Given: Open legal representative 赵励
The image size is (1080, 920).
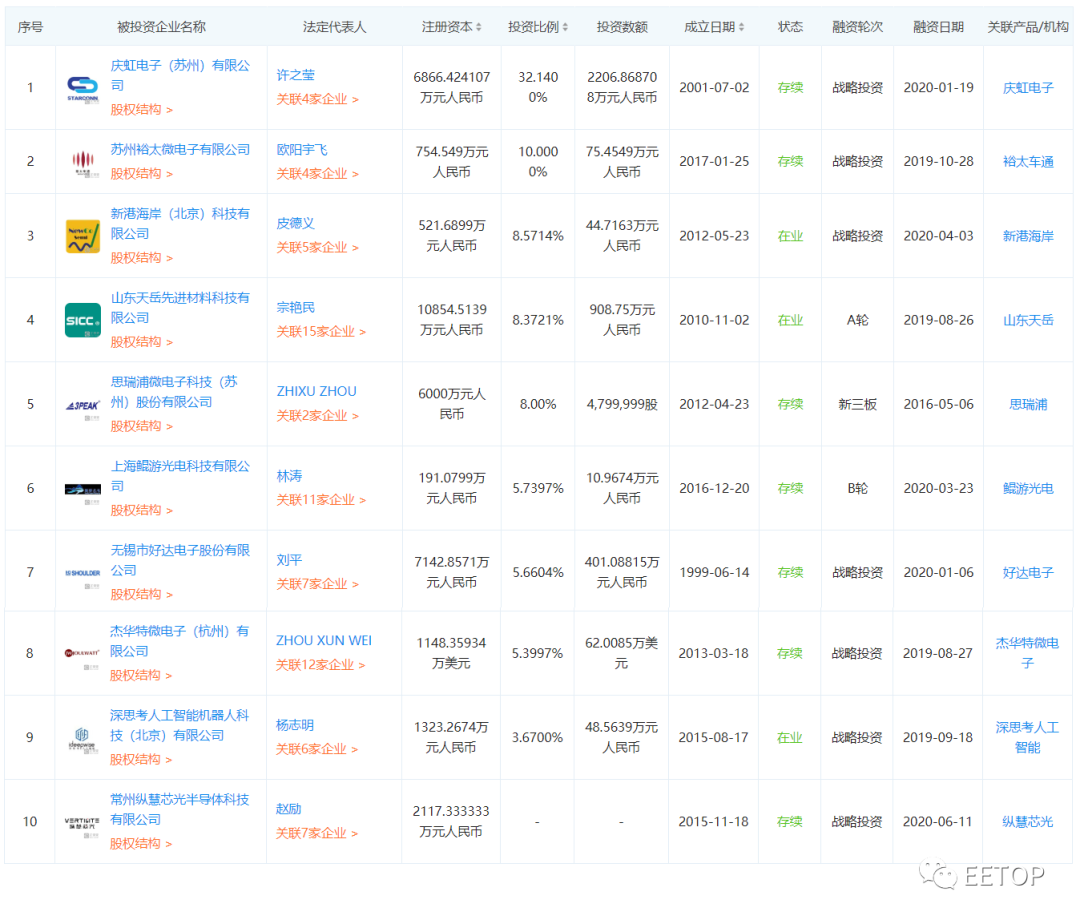Looking at the screenshot, I should (289, 809).
